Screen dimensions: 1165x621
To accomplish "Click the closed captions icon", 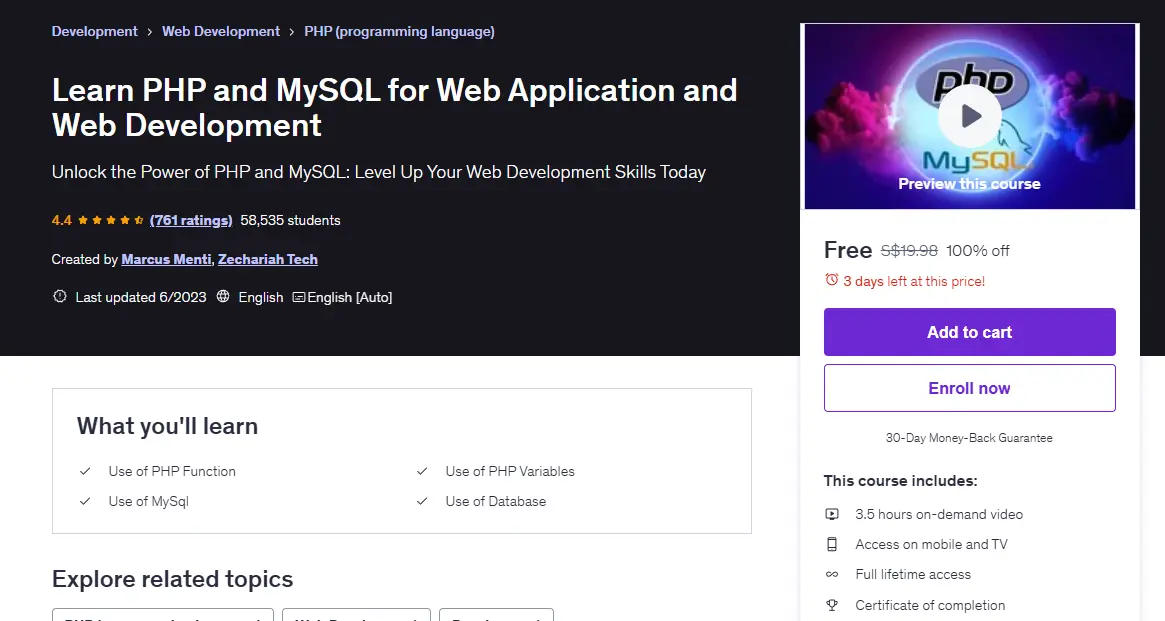I will (x=299, y=297).
